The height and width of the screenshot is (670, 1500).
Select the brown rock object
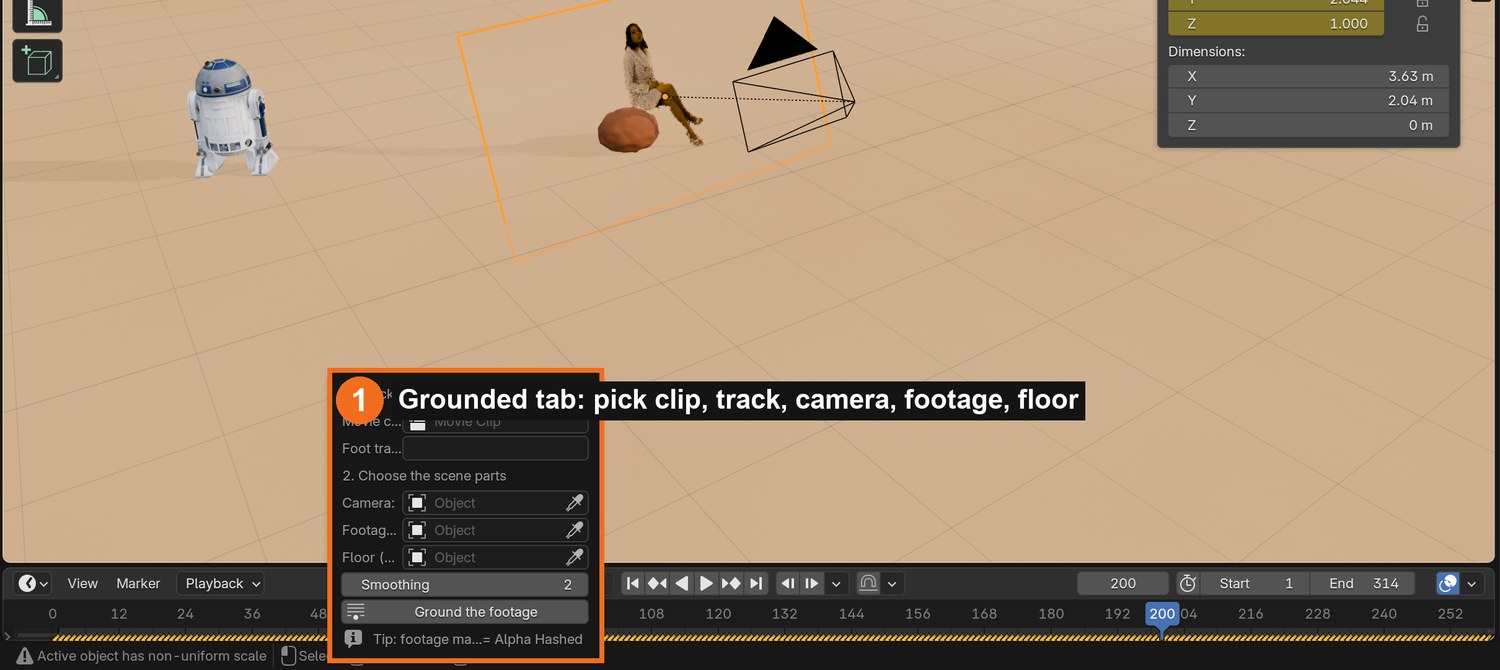tap(628, 130)
